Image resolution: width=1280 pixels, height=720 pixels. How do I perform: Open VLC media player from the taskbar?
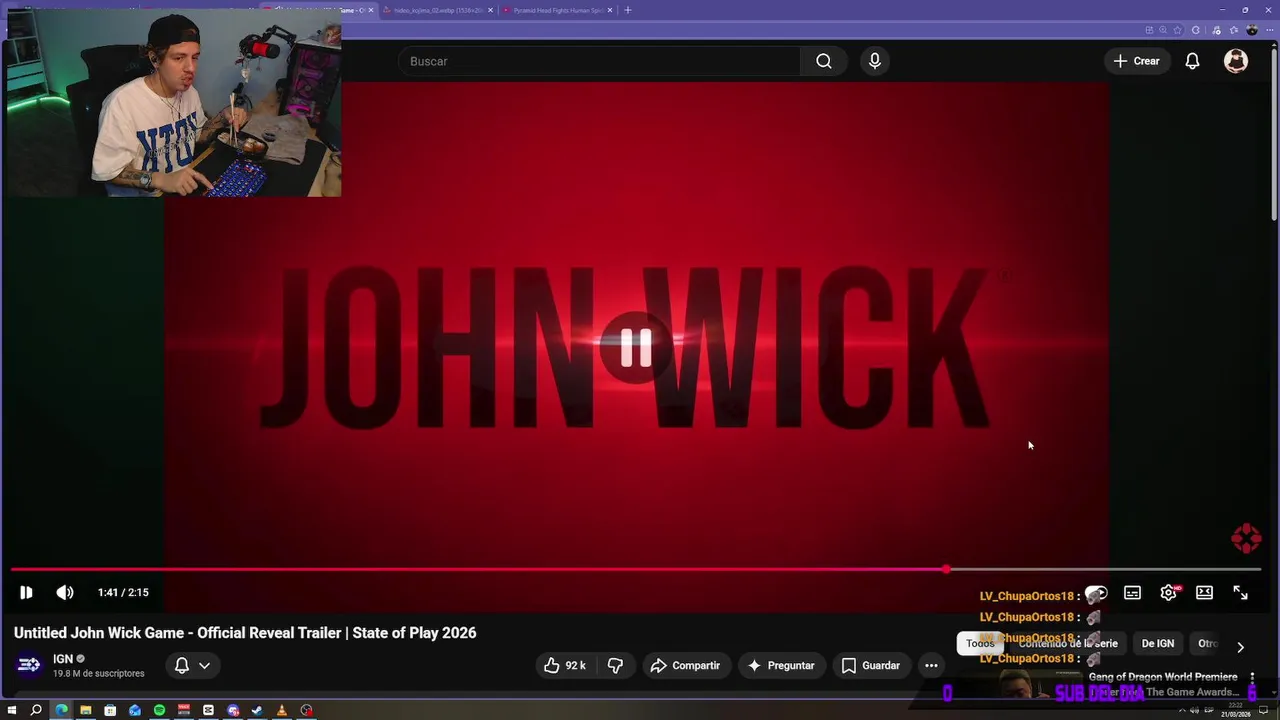(x=282, y=710)
